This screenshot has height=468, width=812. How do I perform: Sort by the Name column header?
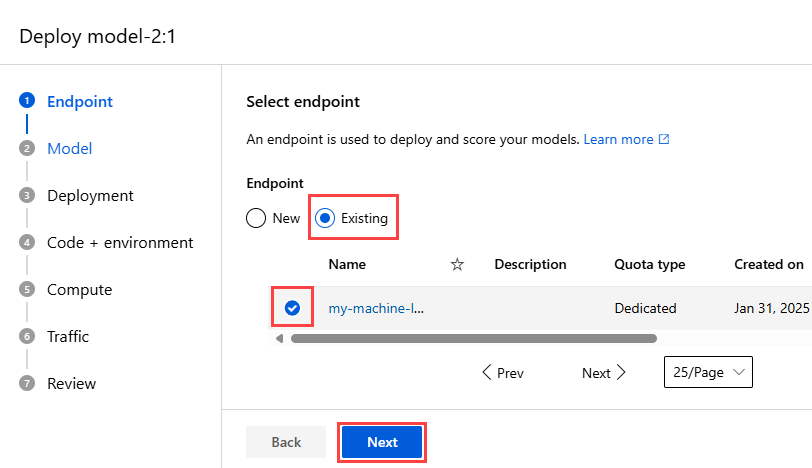347,265
